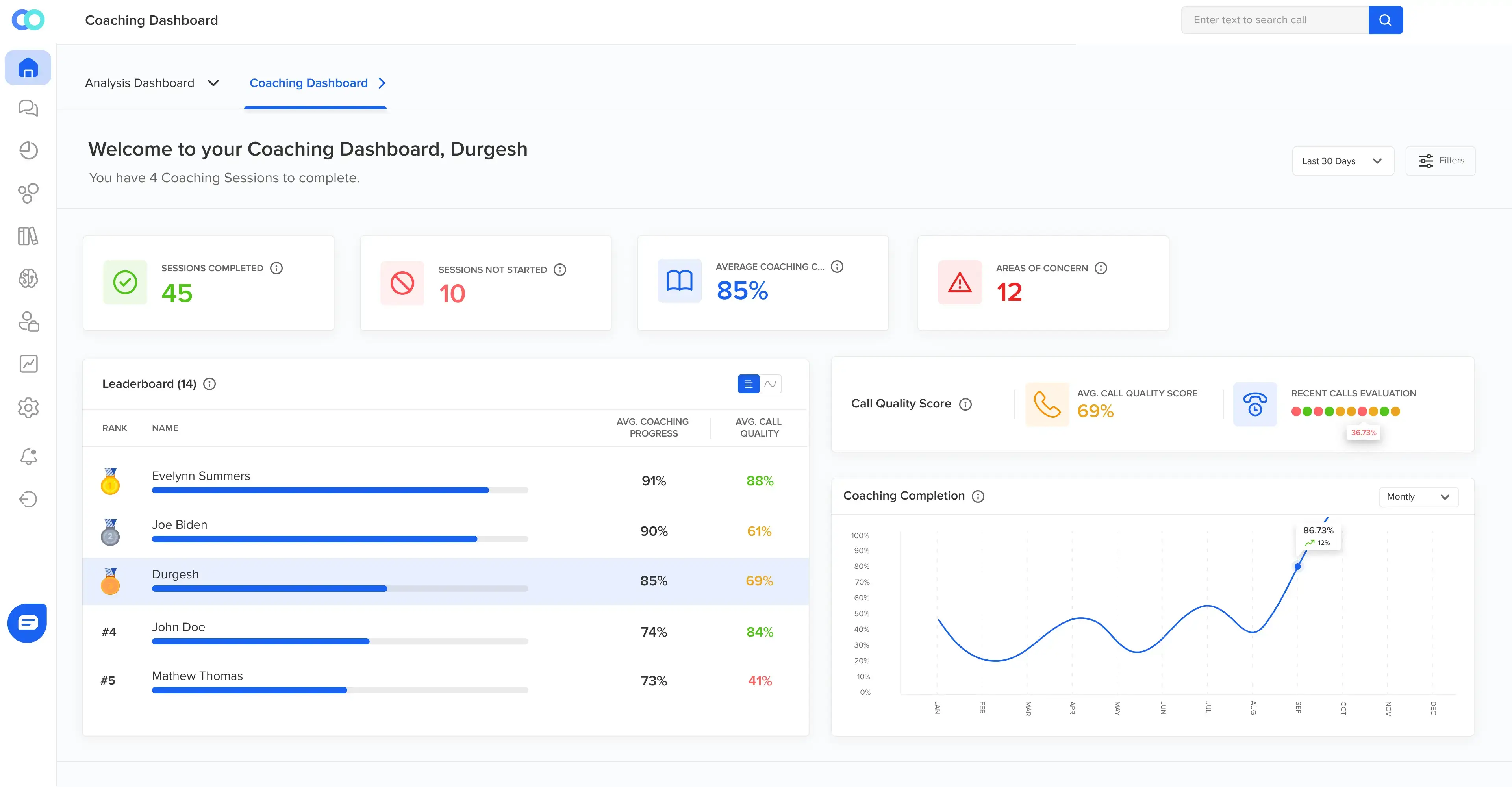This screenshot has width=1512, height=787.
Task: Toggle the chat widget bubble
Action: 27,623
